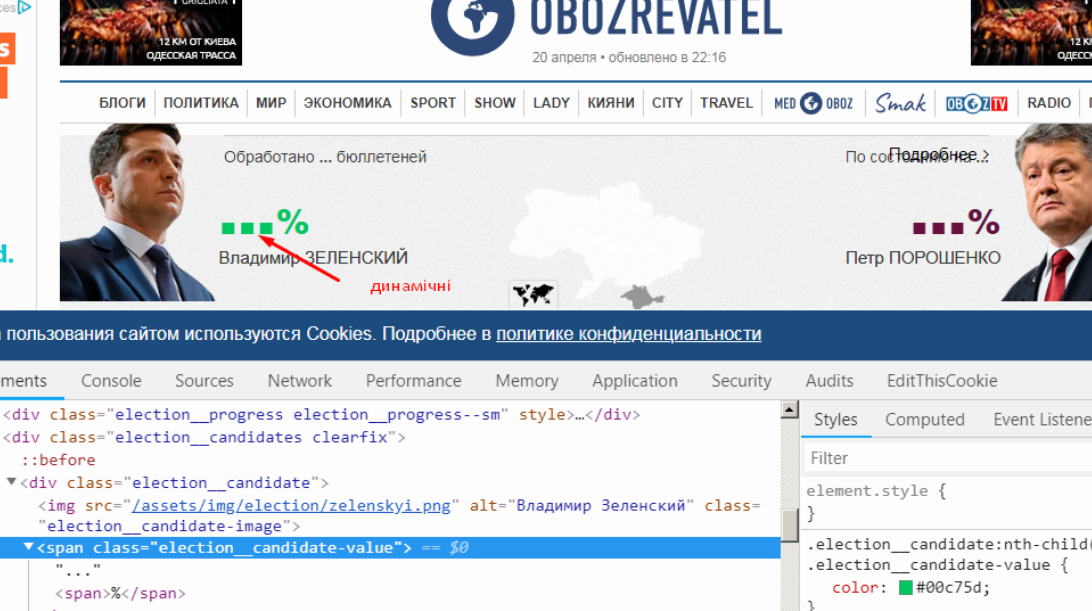Viewport: 1092px width, 611px height.
Task: Switch to the Security tab
Action: (741, 380)
